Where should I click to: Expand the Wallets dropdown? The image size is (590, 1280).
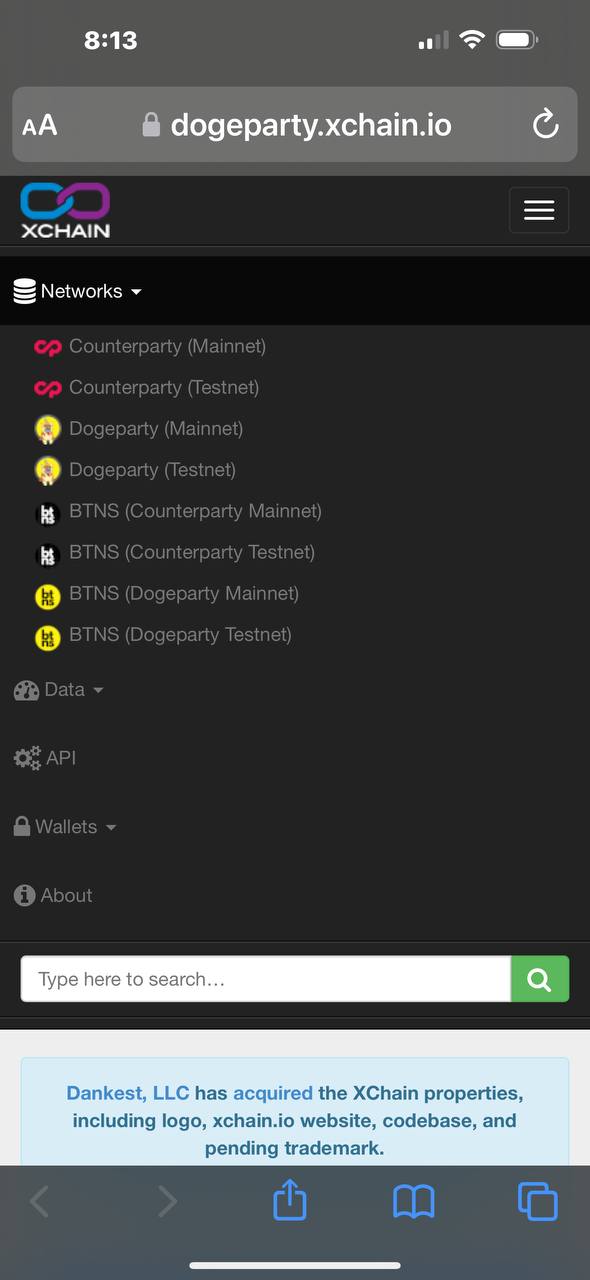65,827
